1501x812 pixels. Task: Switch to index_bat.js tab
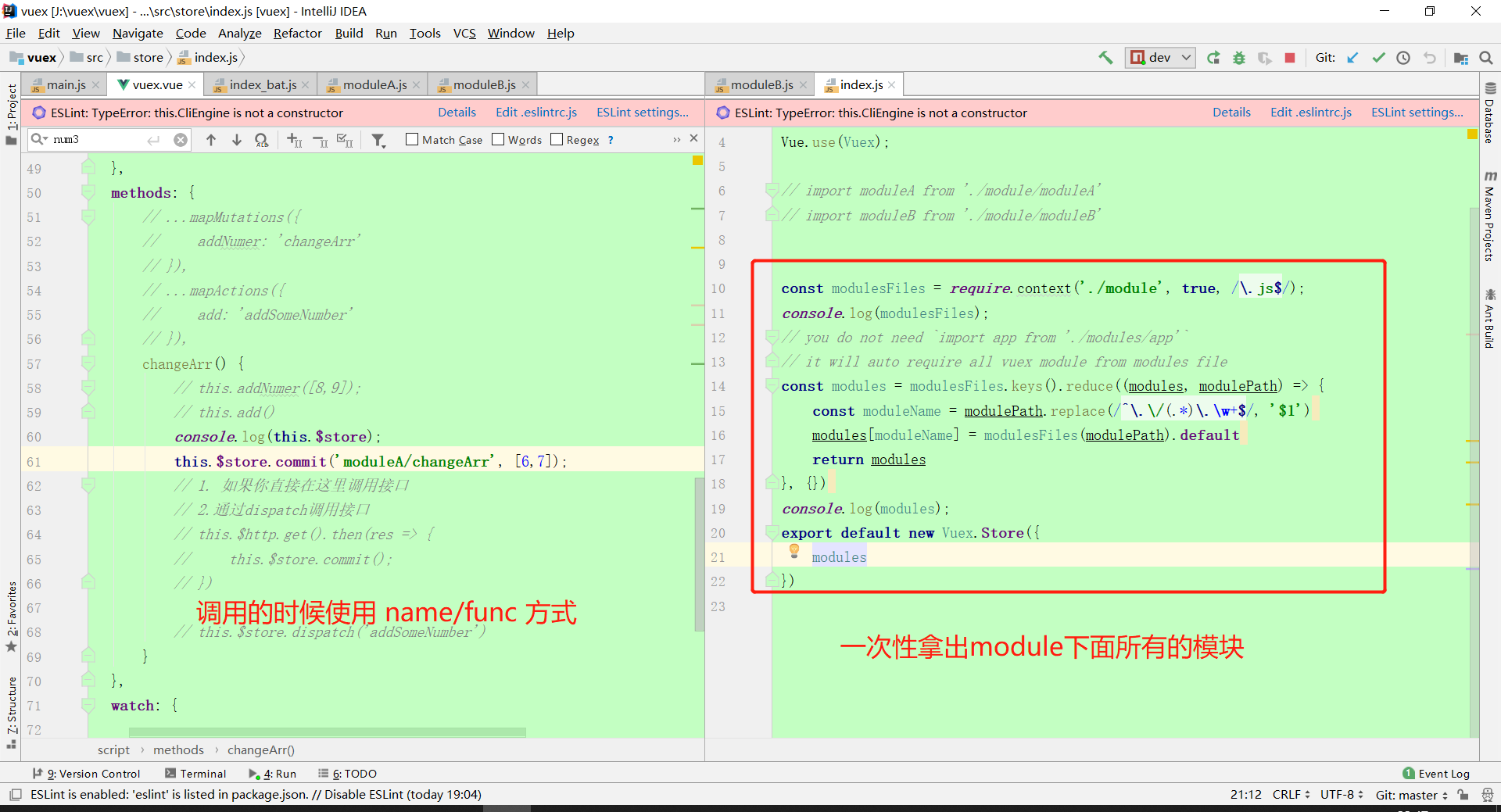click(x=263, y=84)
